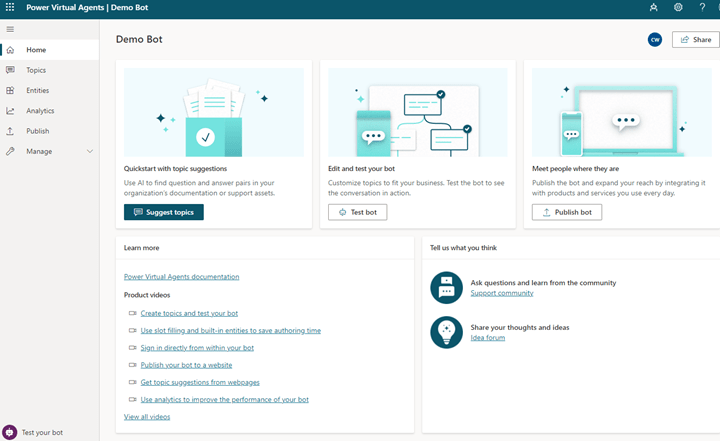
Task: Open Power Virtual Agents documentation link
Action: [x=181, y=277]
